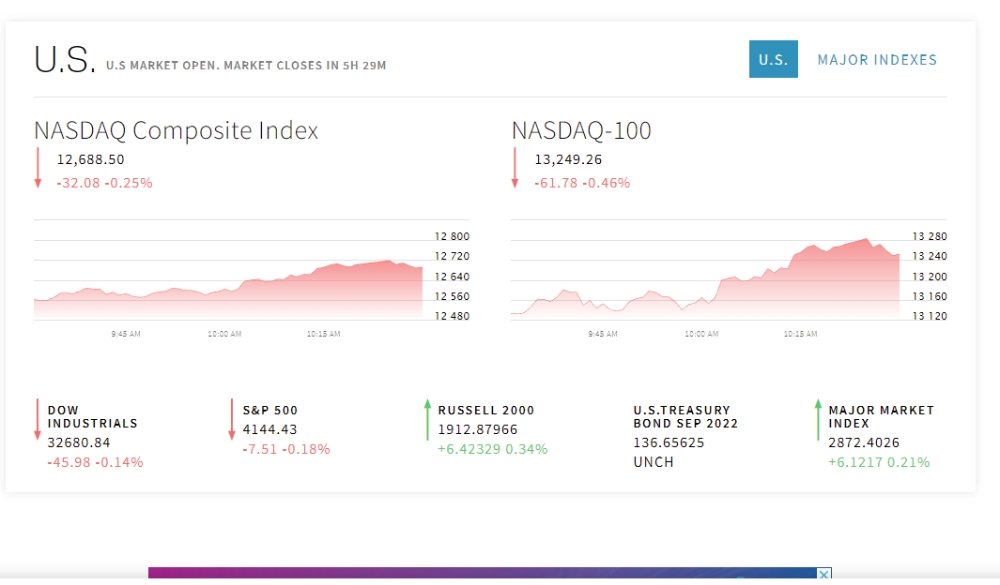Select the S&P 500 value 4144.43
1000x585 pixels.
[x=270, y=430]
